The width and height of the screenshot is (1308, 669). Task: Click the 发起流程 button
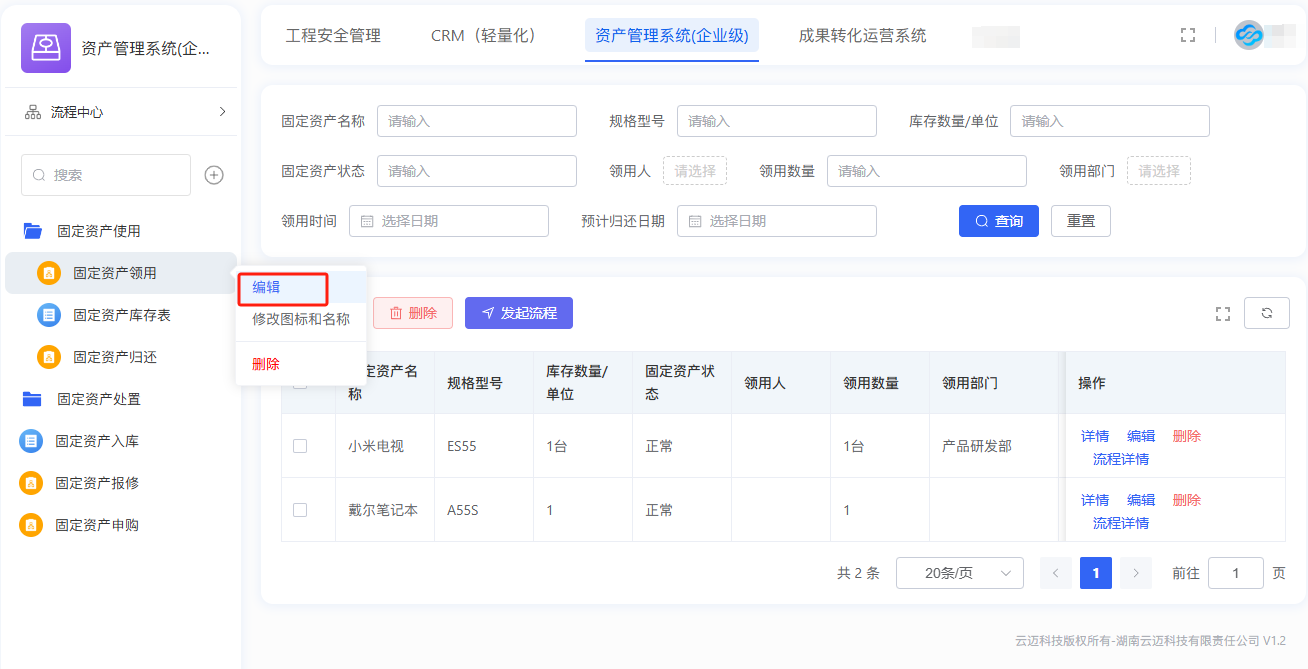(518, 313)
